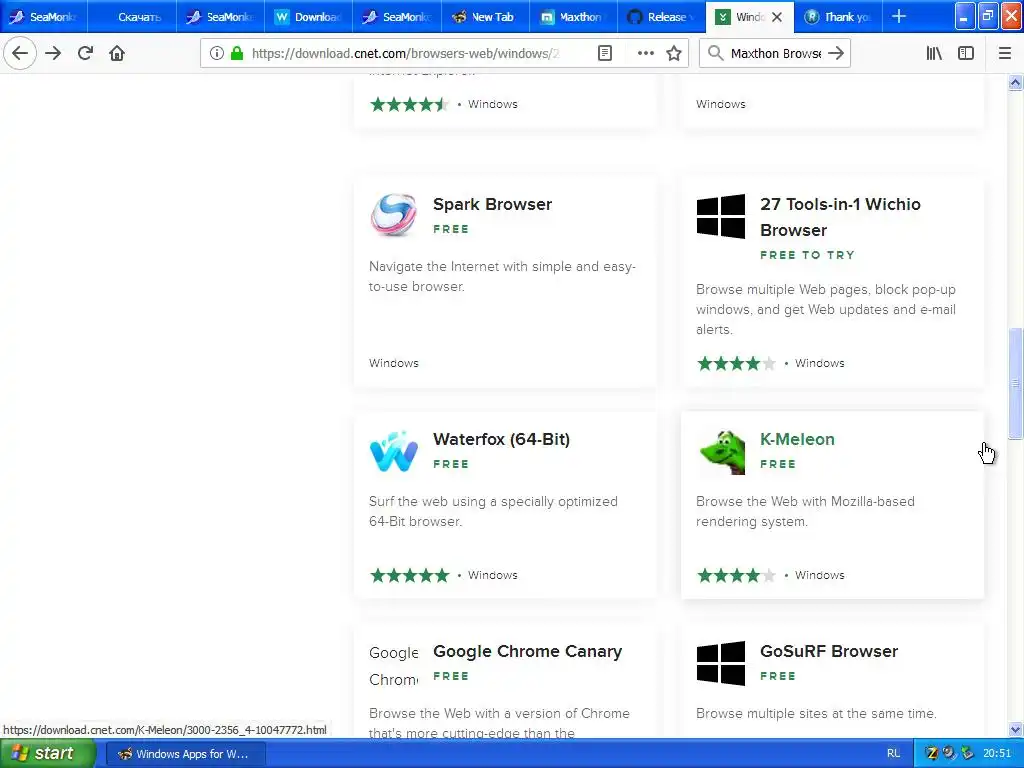Click the scrollbar up arrow
1024x768 pixels.
coord(1015,82)
